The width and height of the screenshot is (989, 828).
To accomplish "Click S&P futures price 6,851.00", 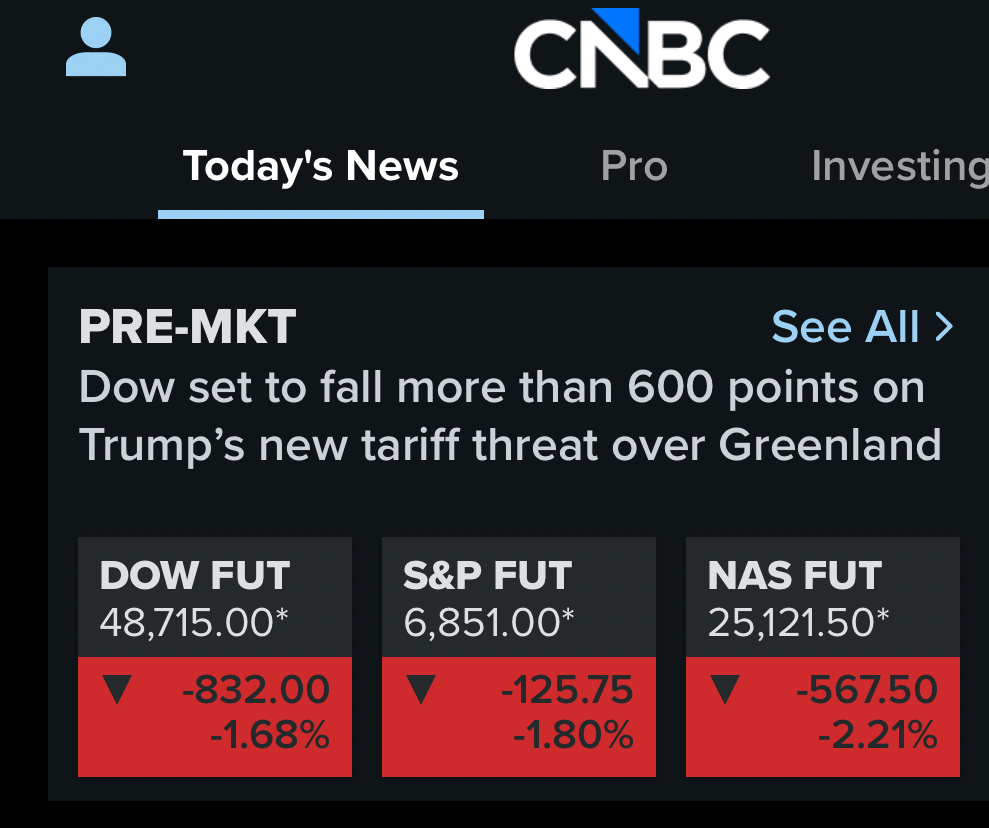I will click(x=488, y=623).
